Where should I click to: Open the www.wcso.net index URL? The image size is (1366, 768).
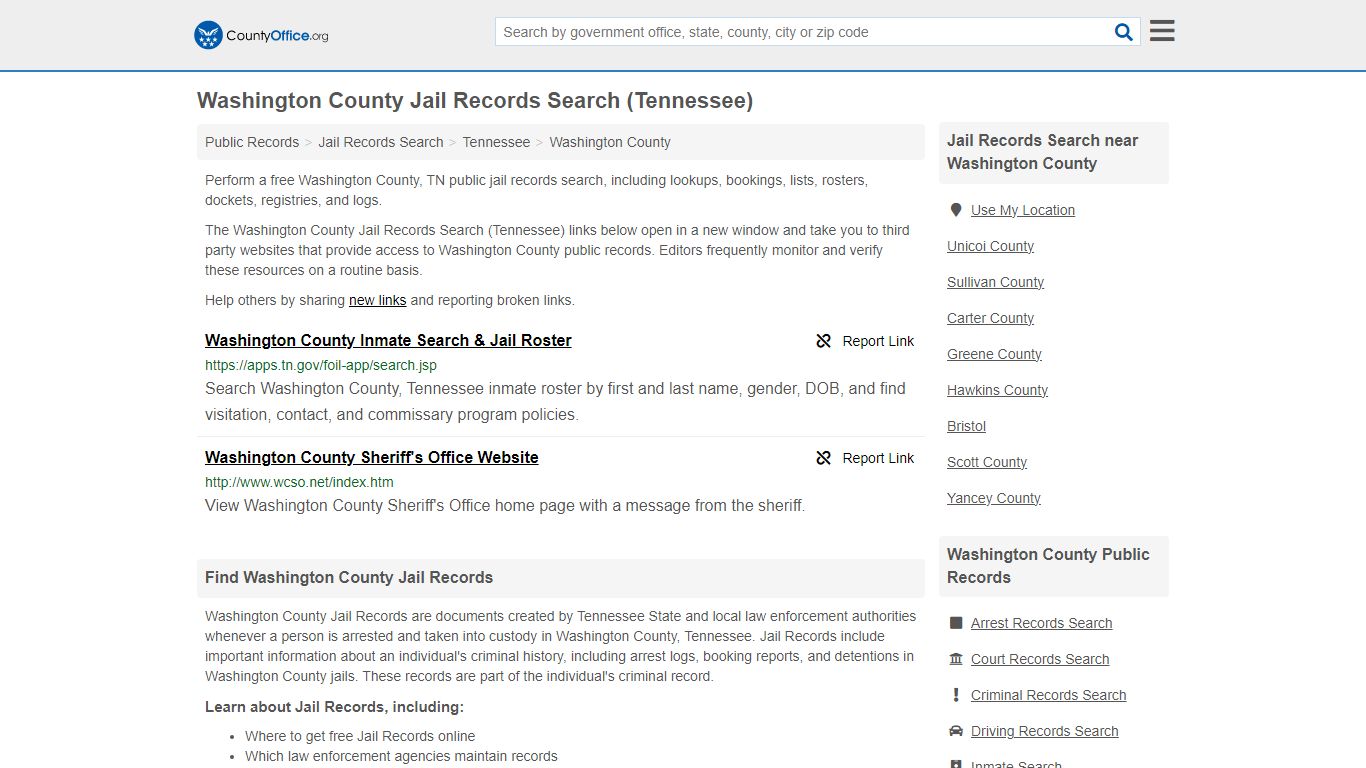pos(299,482)
